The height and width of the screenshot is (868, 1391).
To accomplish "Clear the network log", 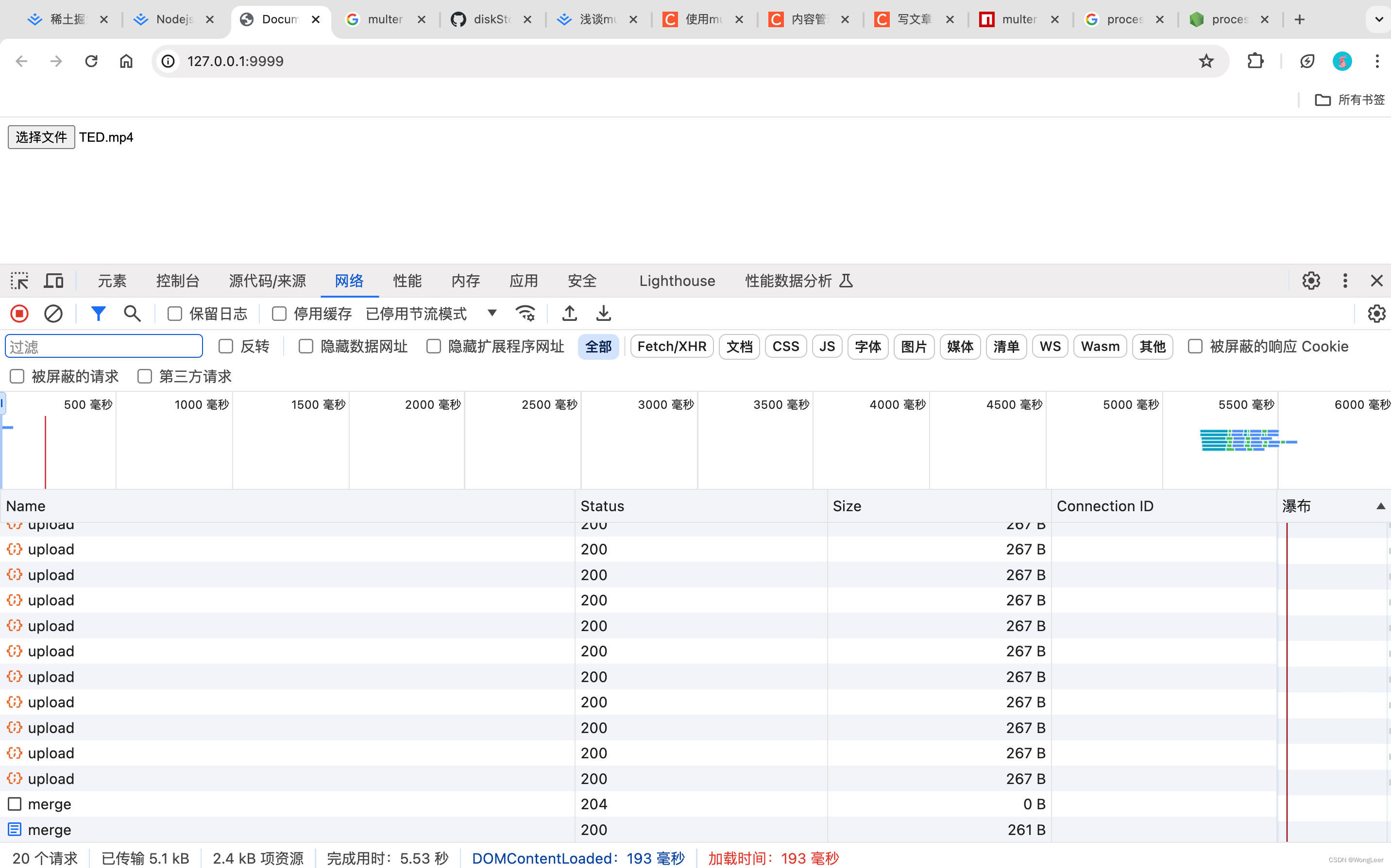I will [x=53, y=314].
